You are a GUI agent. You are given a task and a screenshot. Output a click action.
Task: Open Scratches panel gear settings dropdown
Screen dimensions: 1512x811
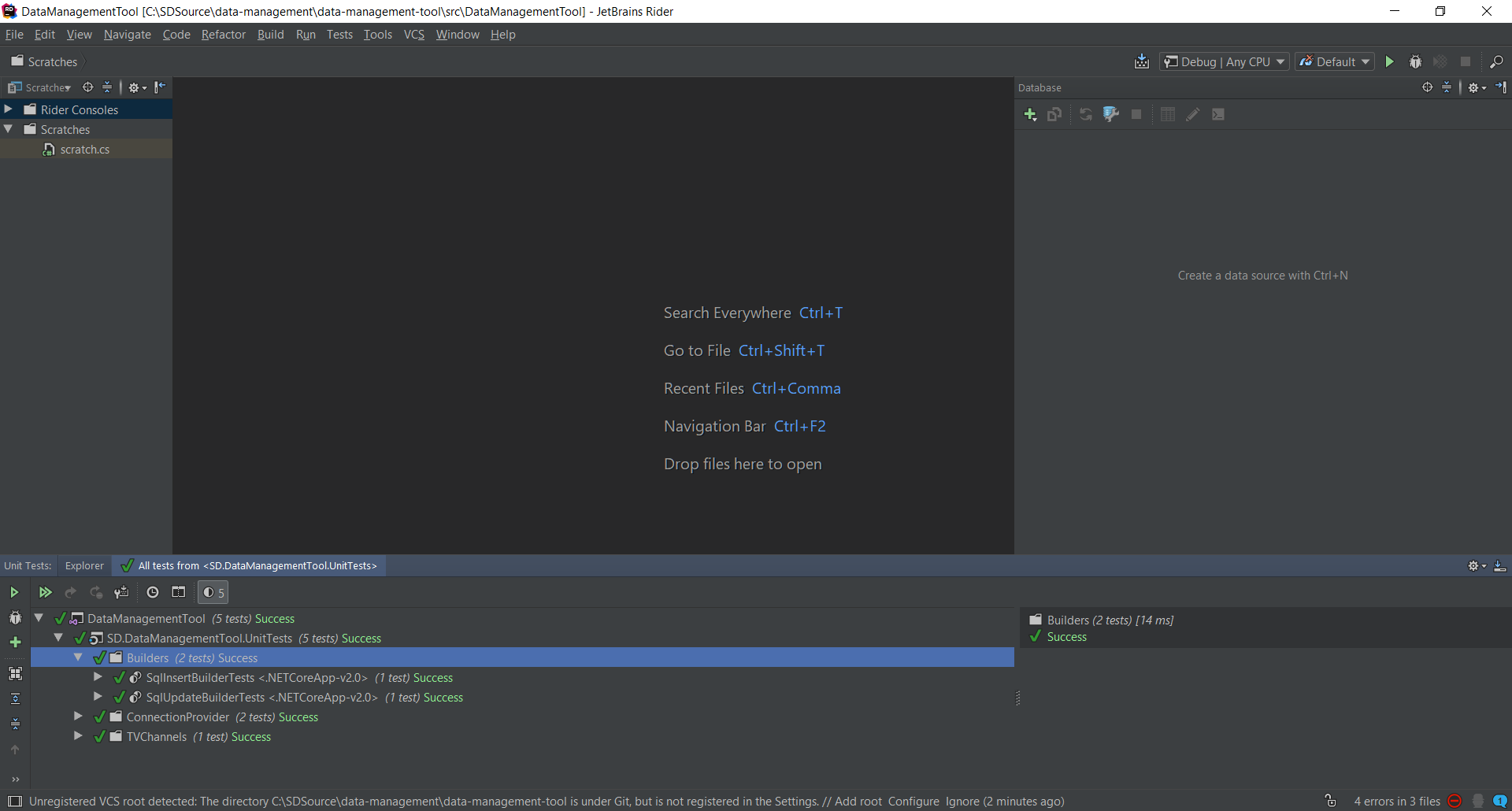(x=138, y=87)
